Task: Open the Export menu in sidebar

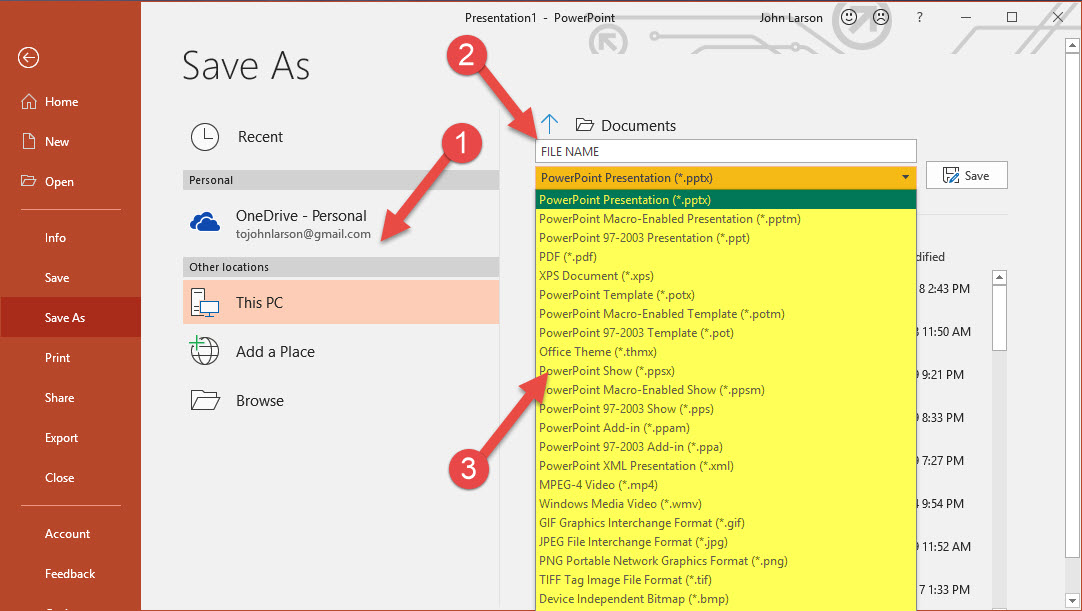Action: coord(61,438)
